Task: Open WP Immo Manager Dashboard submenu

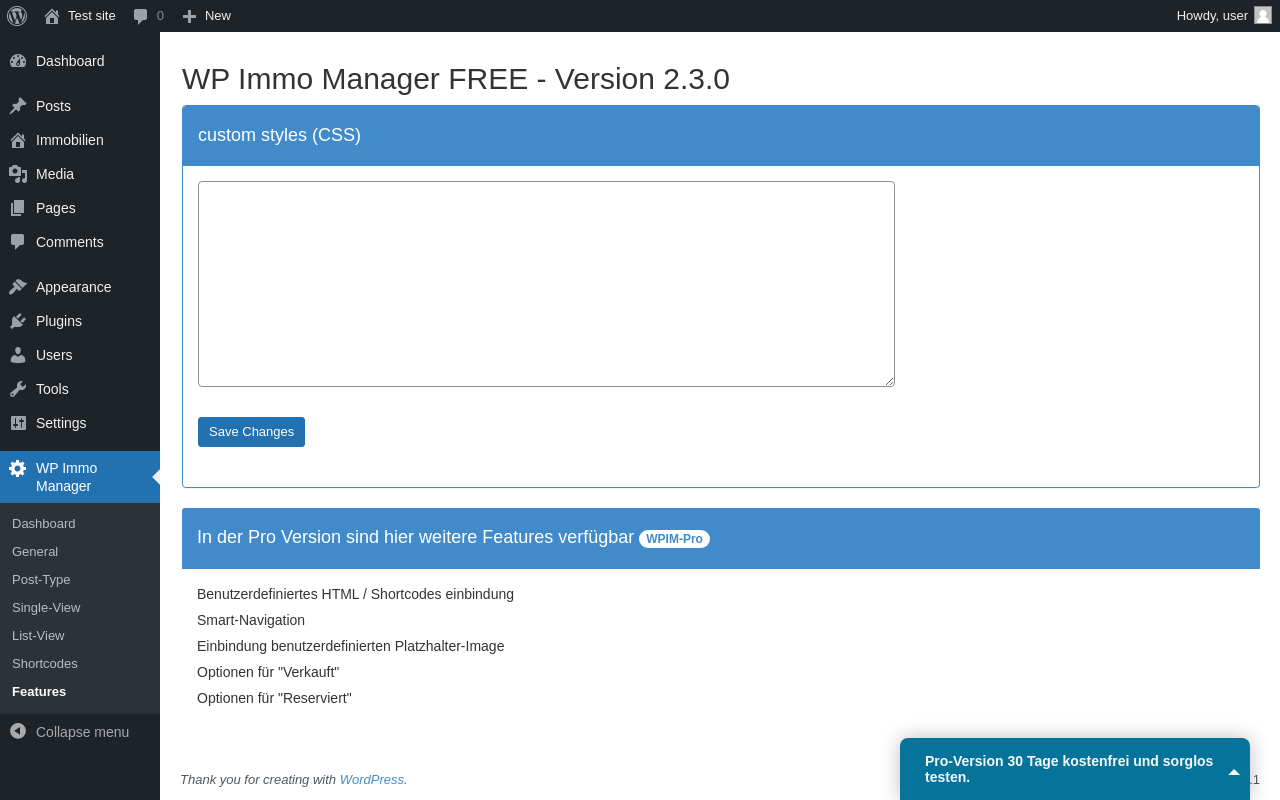Action: tap(44, 523)
